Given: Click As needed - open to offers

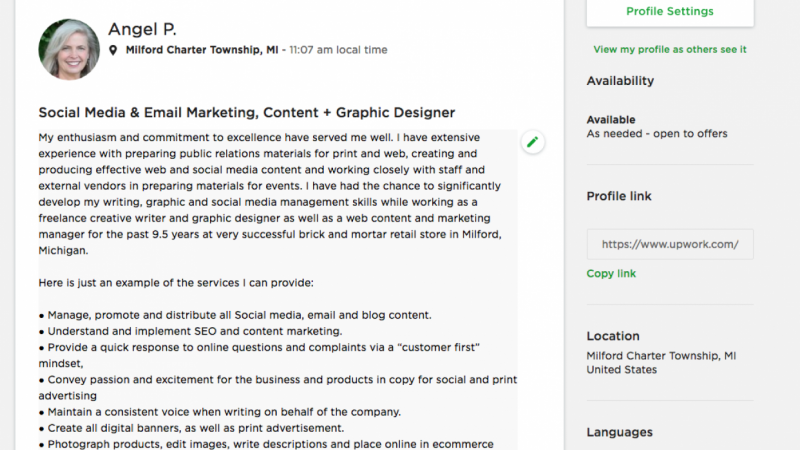Looking at the screenshot, I should click(x=657, y=134).
